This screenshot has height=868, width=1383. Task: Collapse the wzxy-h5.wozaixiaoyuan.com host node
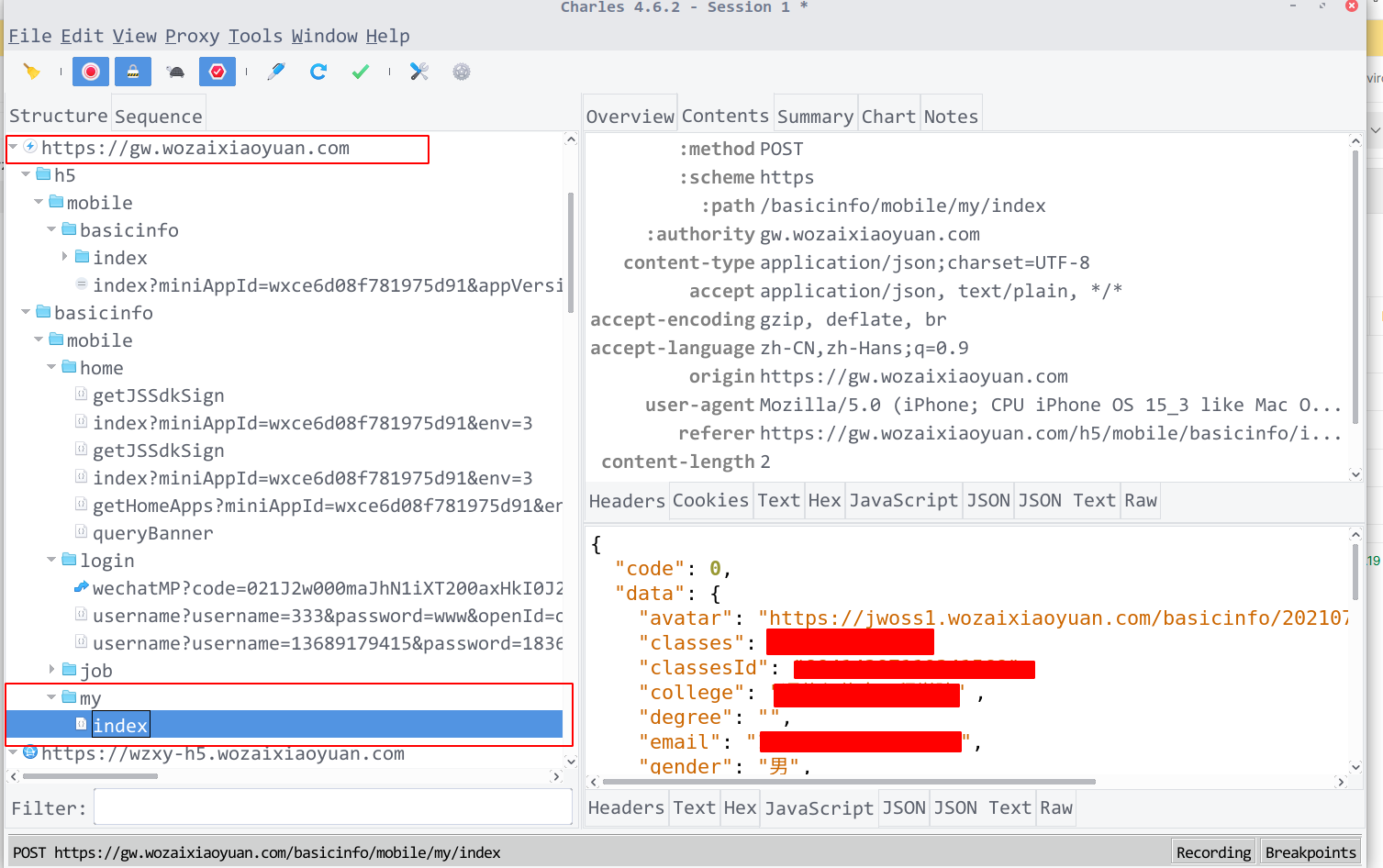(14, 752)
